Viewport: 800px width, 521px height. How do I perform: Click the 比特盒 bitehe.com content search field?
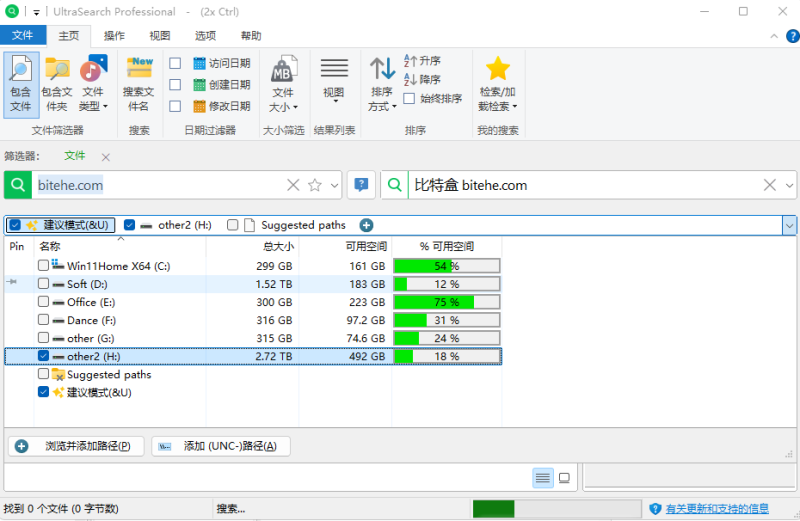584,185
